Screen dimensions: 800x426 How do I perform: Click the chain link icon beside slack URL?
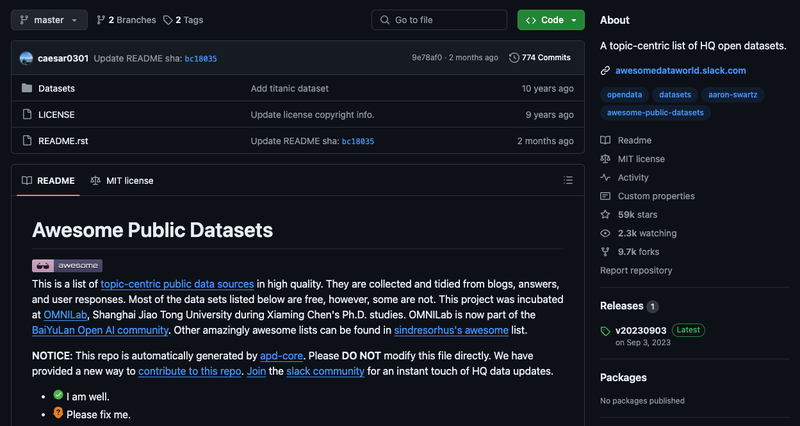[x=605, y=70]
